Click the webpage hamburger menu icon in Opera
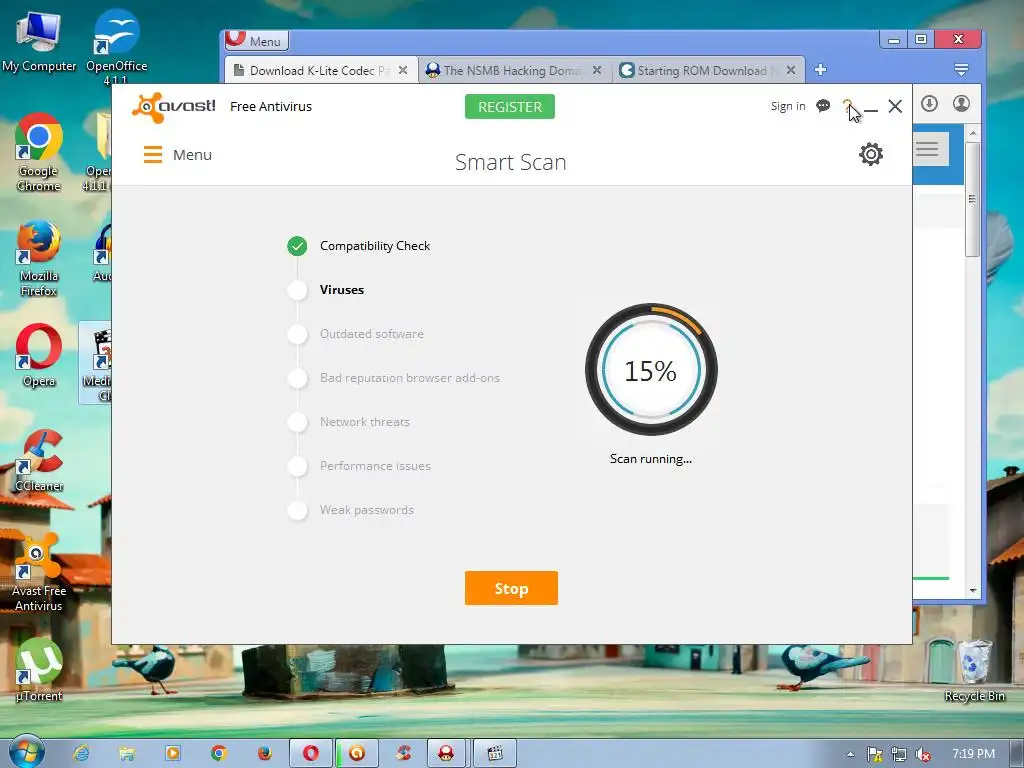 pyautogui.click(x=927, y=149)
